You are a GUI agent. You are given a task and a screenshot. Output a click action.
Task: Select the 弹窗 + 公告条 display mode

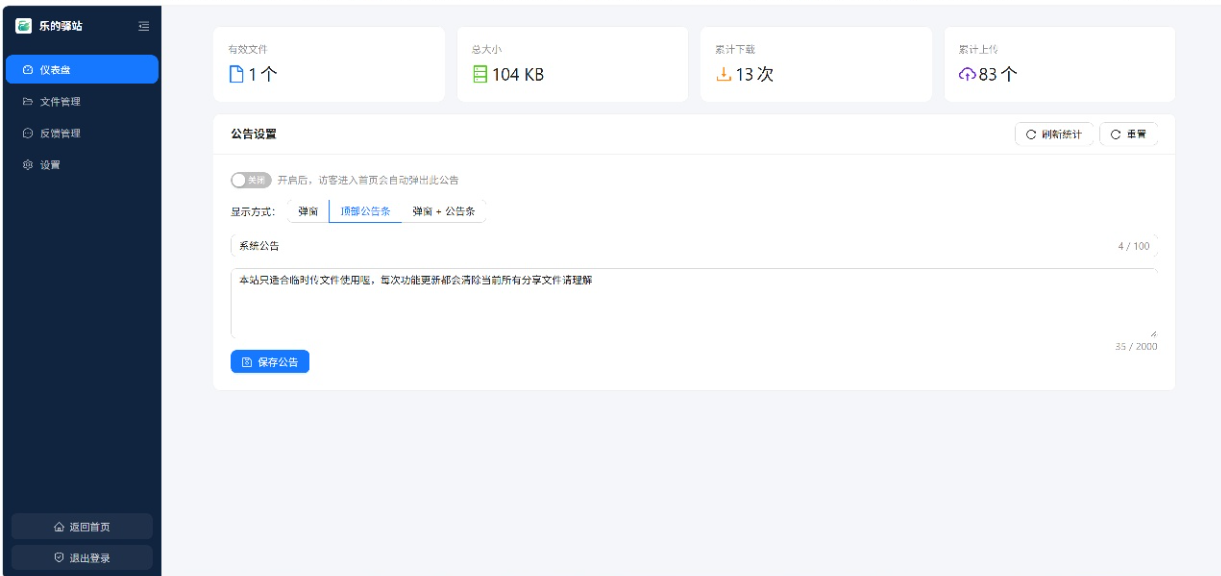[x=444, y=211]
